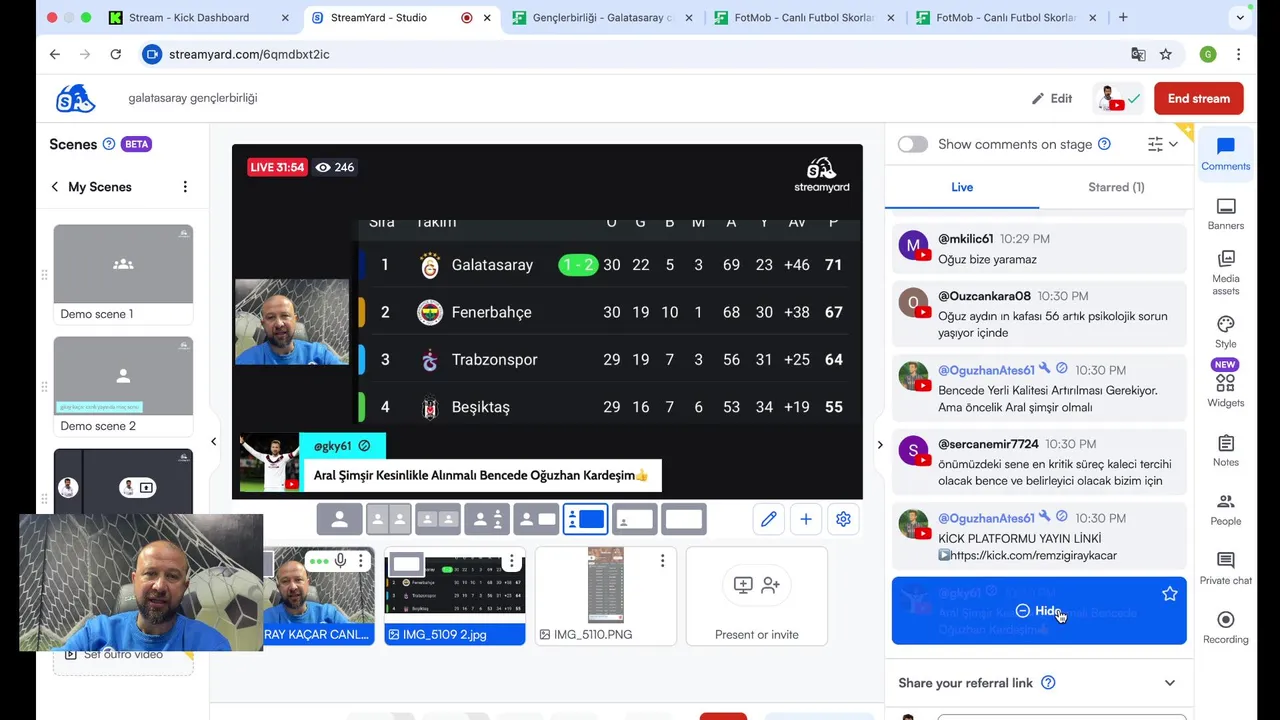1280x720 pixels.
Task: Add a new layout with plus icon
Action: click(806, 519)
